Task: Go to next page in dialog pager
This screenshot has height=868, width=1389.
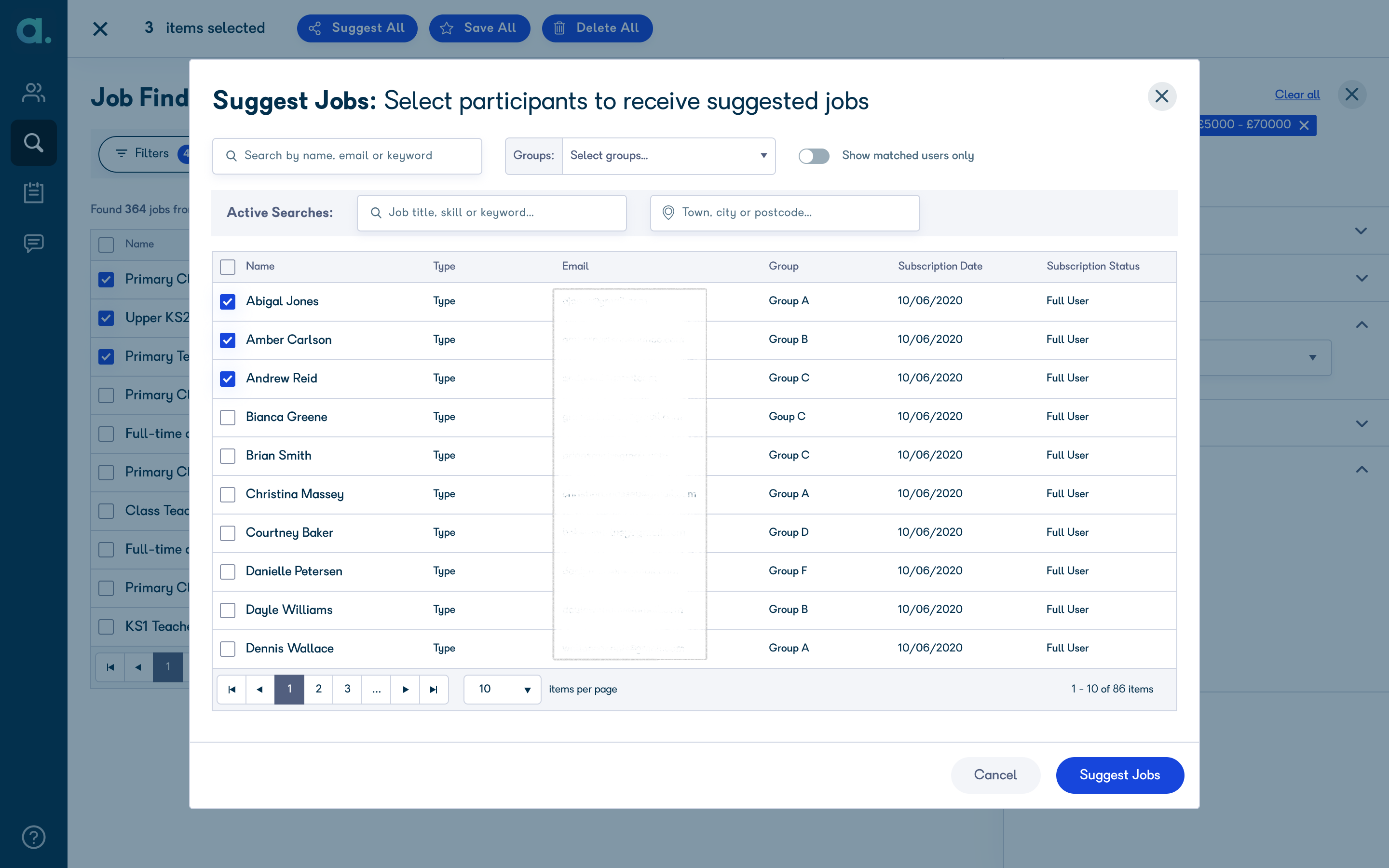Action: tap(405, 689)
